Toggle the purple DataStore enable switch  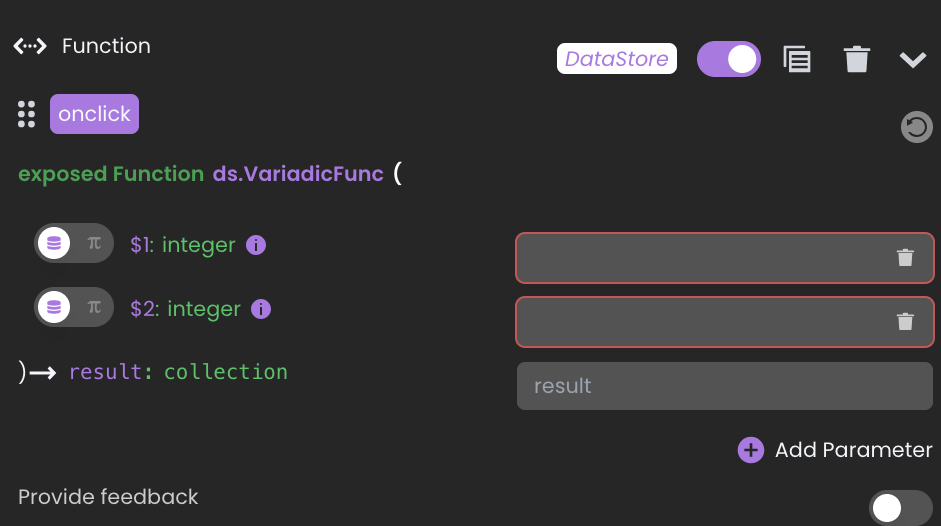click(x=729, y=59)
